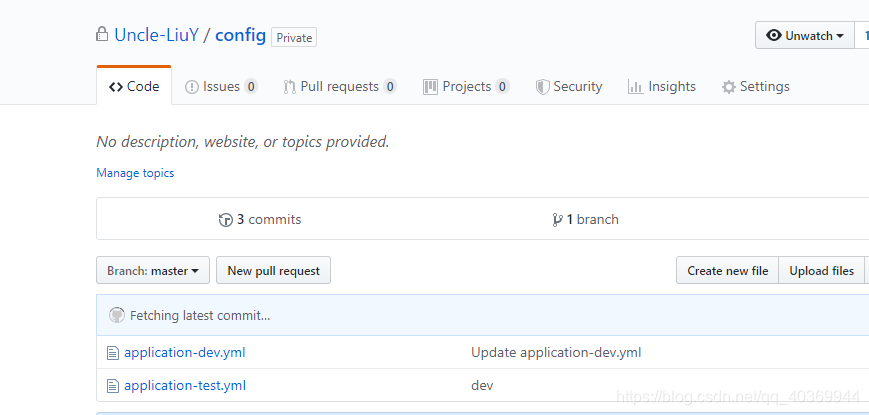
Task: Switch to the Issues tab
Action: point(221,87)
